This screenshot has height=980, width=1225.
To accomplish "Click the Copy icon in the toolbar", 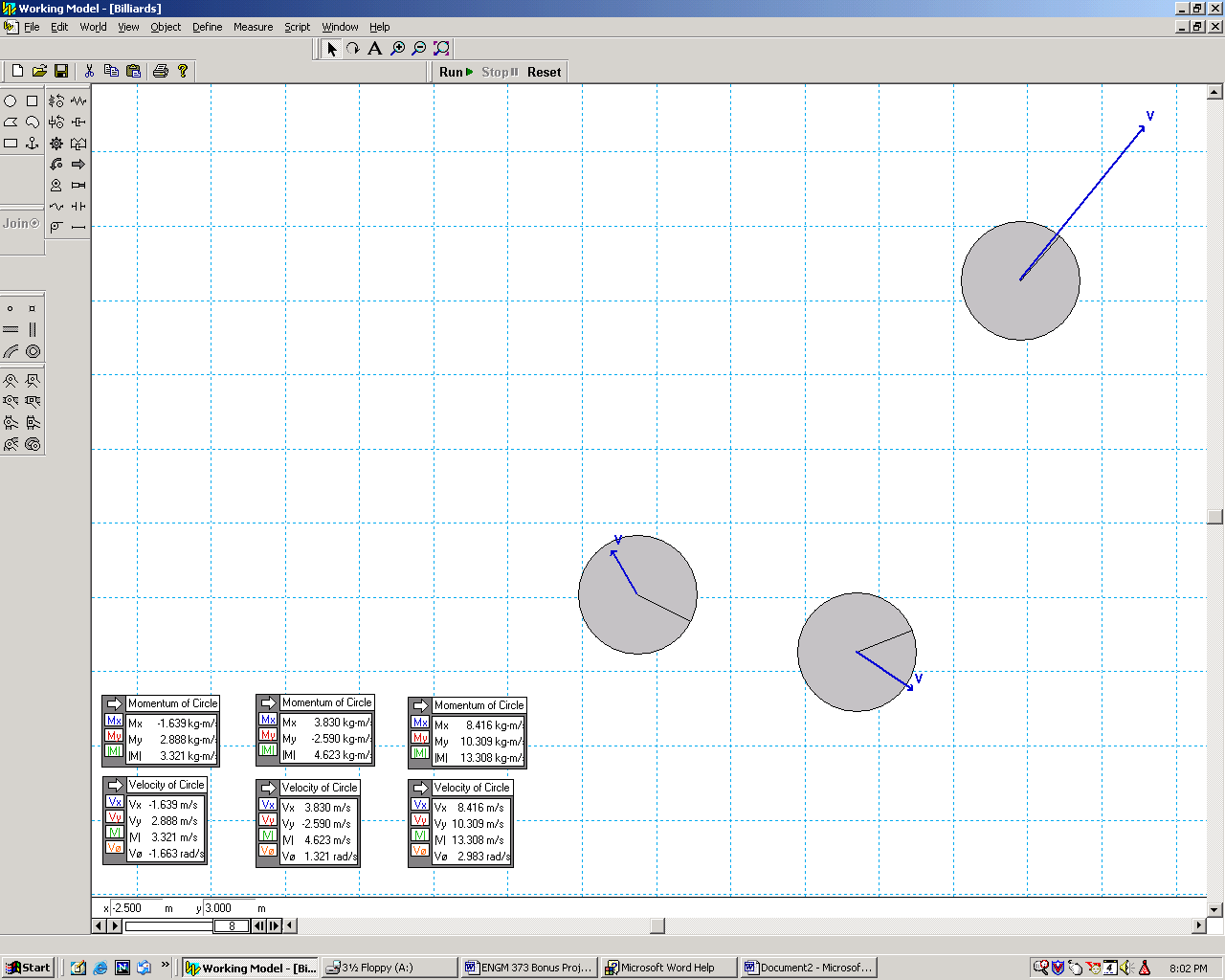I will pos(111,71).
